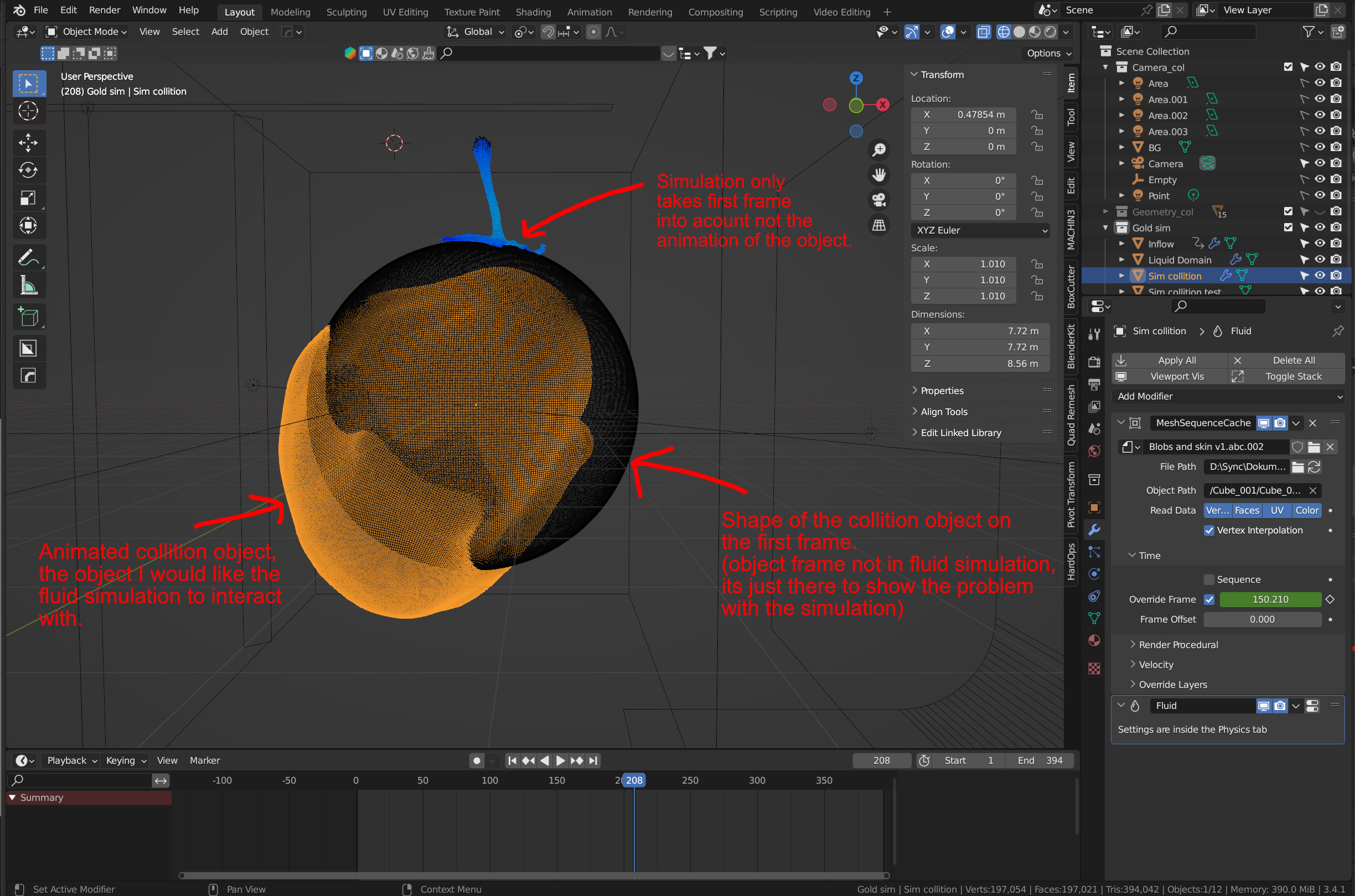Click the Apply All button
The width and height of the screenshot is (1355, 896).
[1169, 360]
